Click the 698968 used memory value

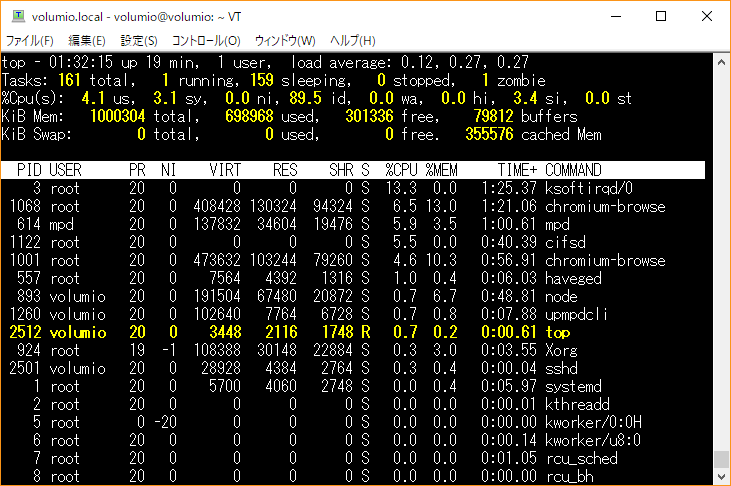pos(249,116)
